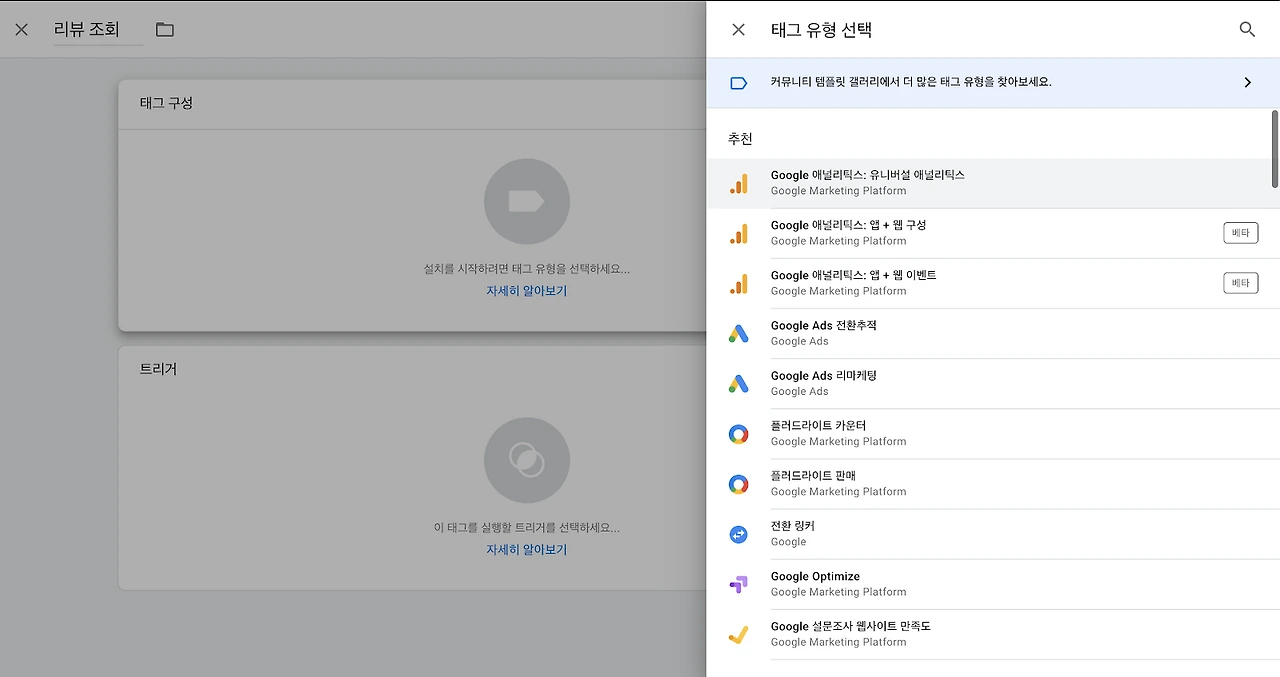The image size is (1280, 677).
Task: Select 앱 + 웹 이벤트 analytics icon
Action: click(738, 283)
